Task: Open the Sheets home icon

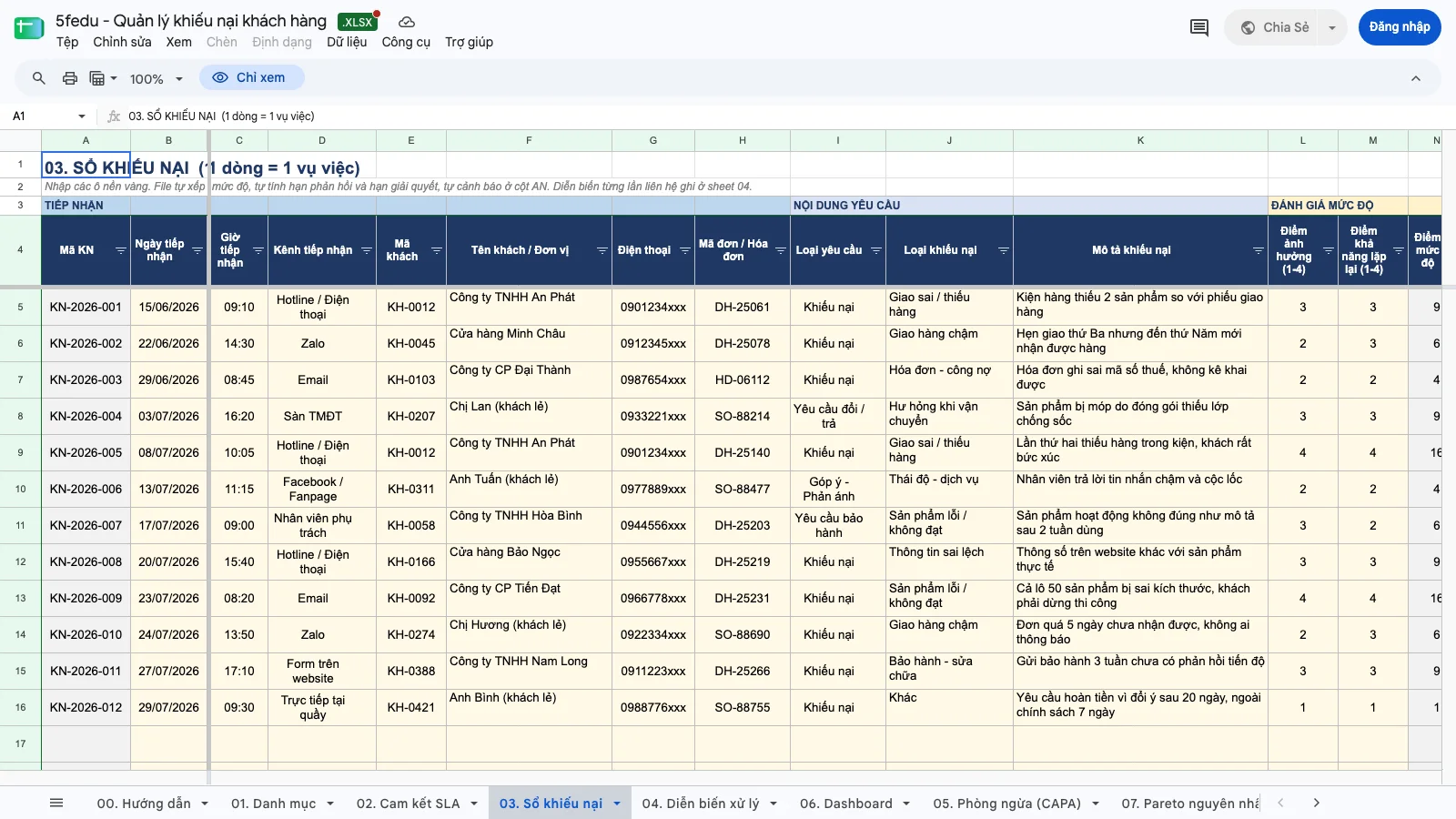Action: [29, 28]
